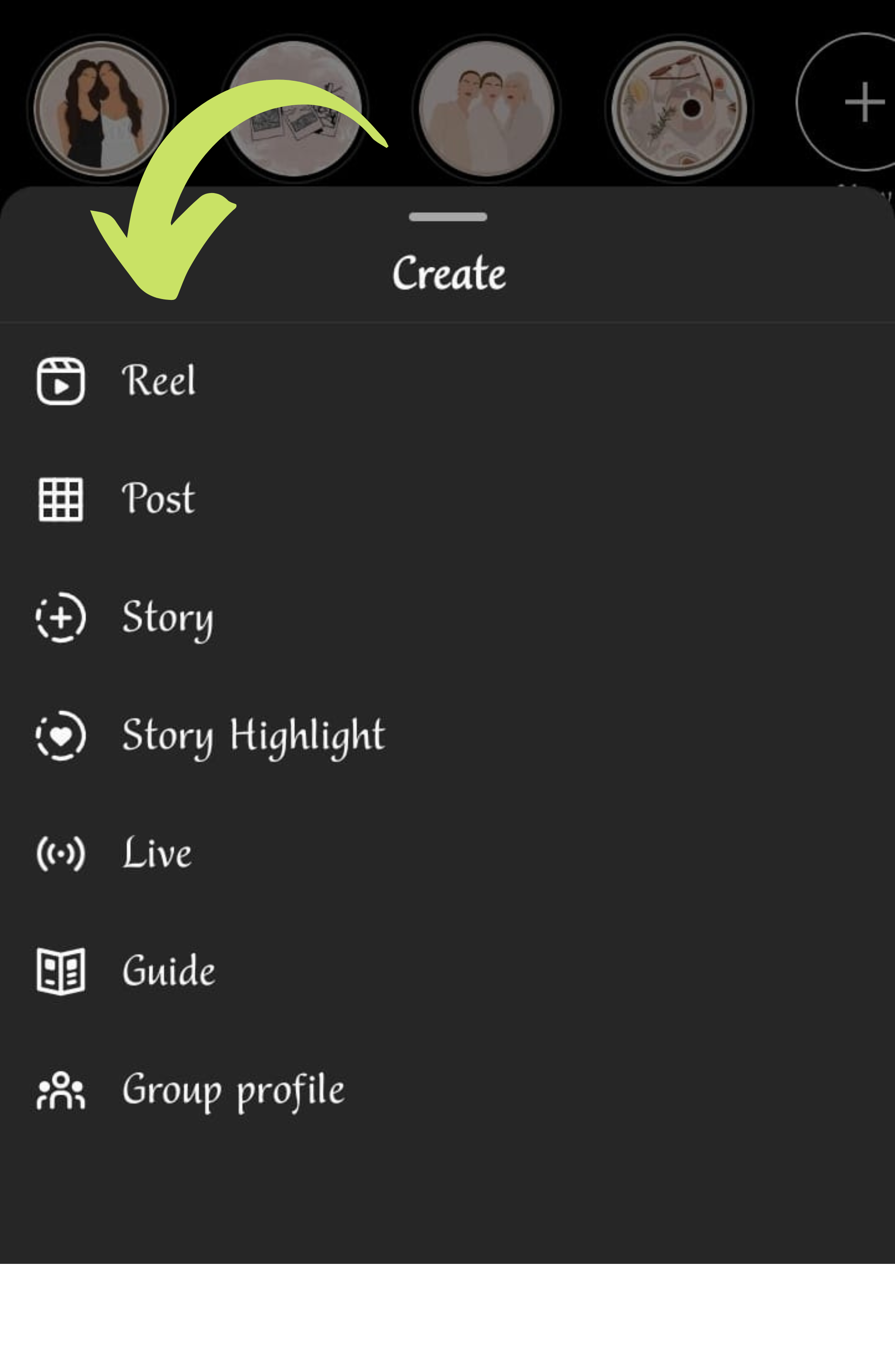Tap the Story plus-circle icon
Viewport: 895px width, 1372px height.
pyautogui.click(x=60, y=617)
